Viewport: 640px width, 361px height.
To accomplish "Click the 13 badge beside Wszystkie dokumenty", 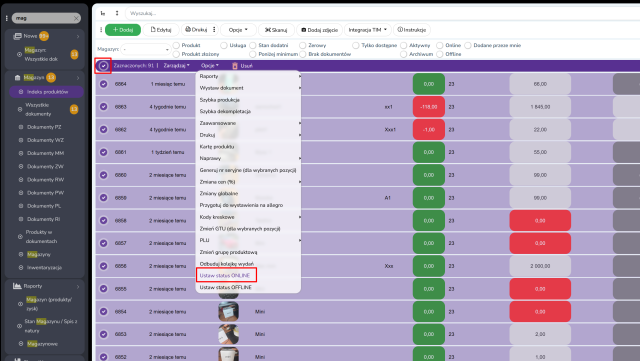I will [x=74, y=109].
